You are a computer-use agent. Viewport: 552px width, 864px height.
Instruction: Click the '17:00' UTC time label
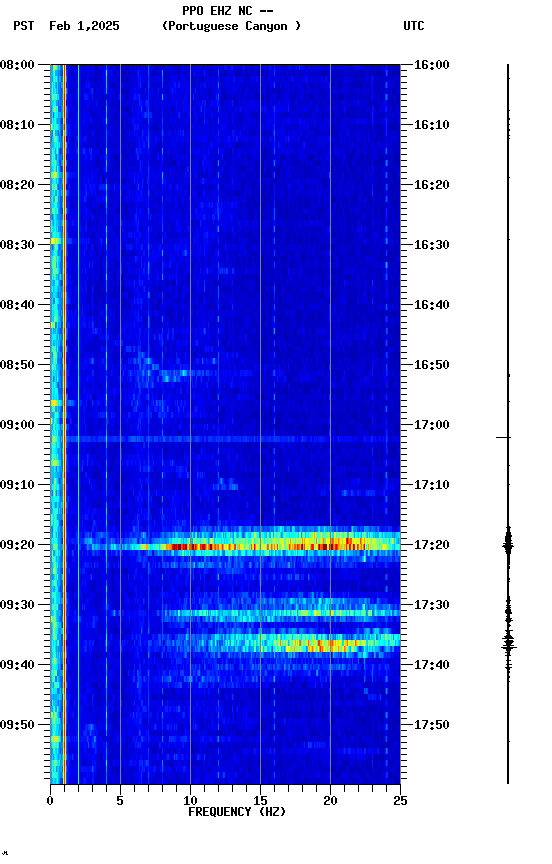tap(432, 425)
